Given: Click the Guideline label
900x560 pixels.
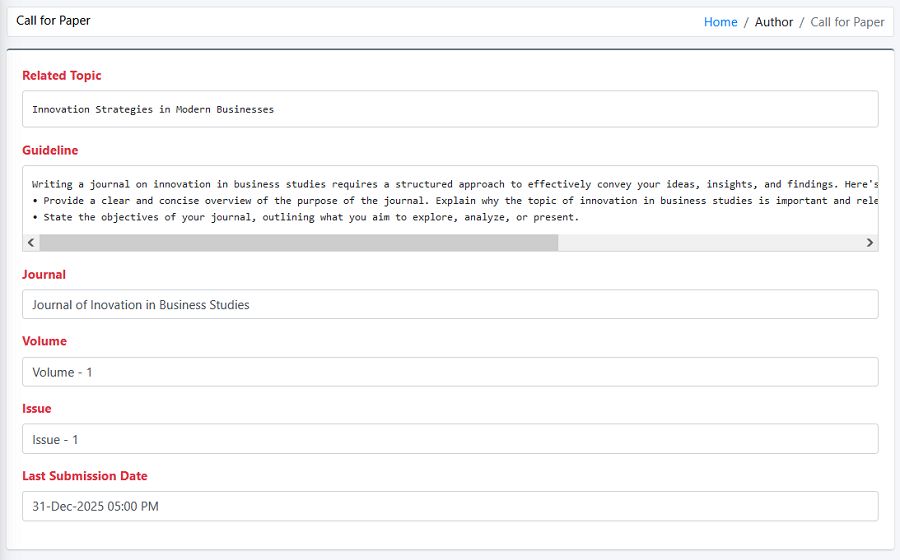Looking at the screenshot, I should (50, 151).
